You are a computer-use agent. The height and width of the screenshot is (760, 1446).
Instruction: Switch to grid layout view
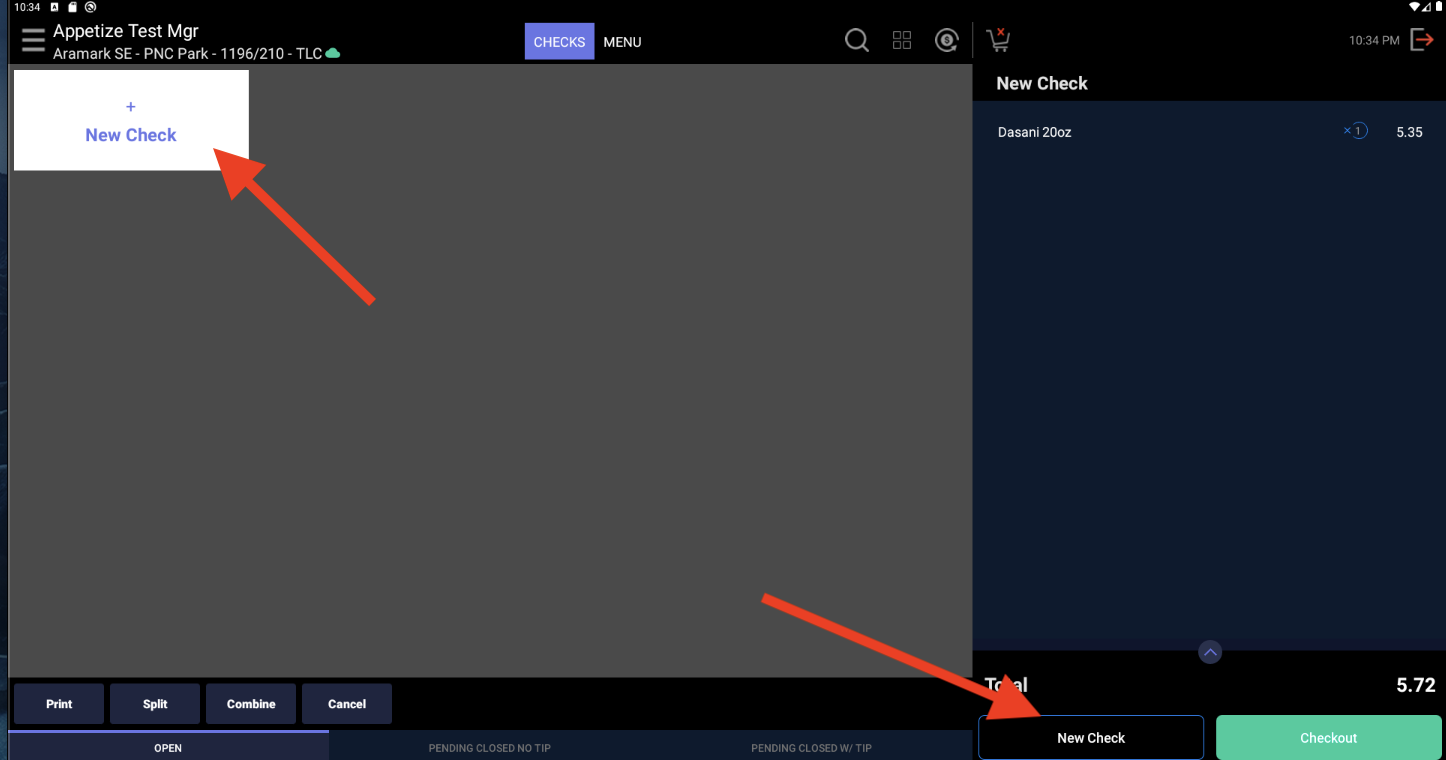(x=902, y=40)
